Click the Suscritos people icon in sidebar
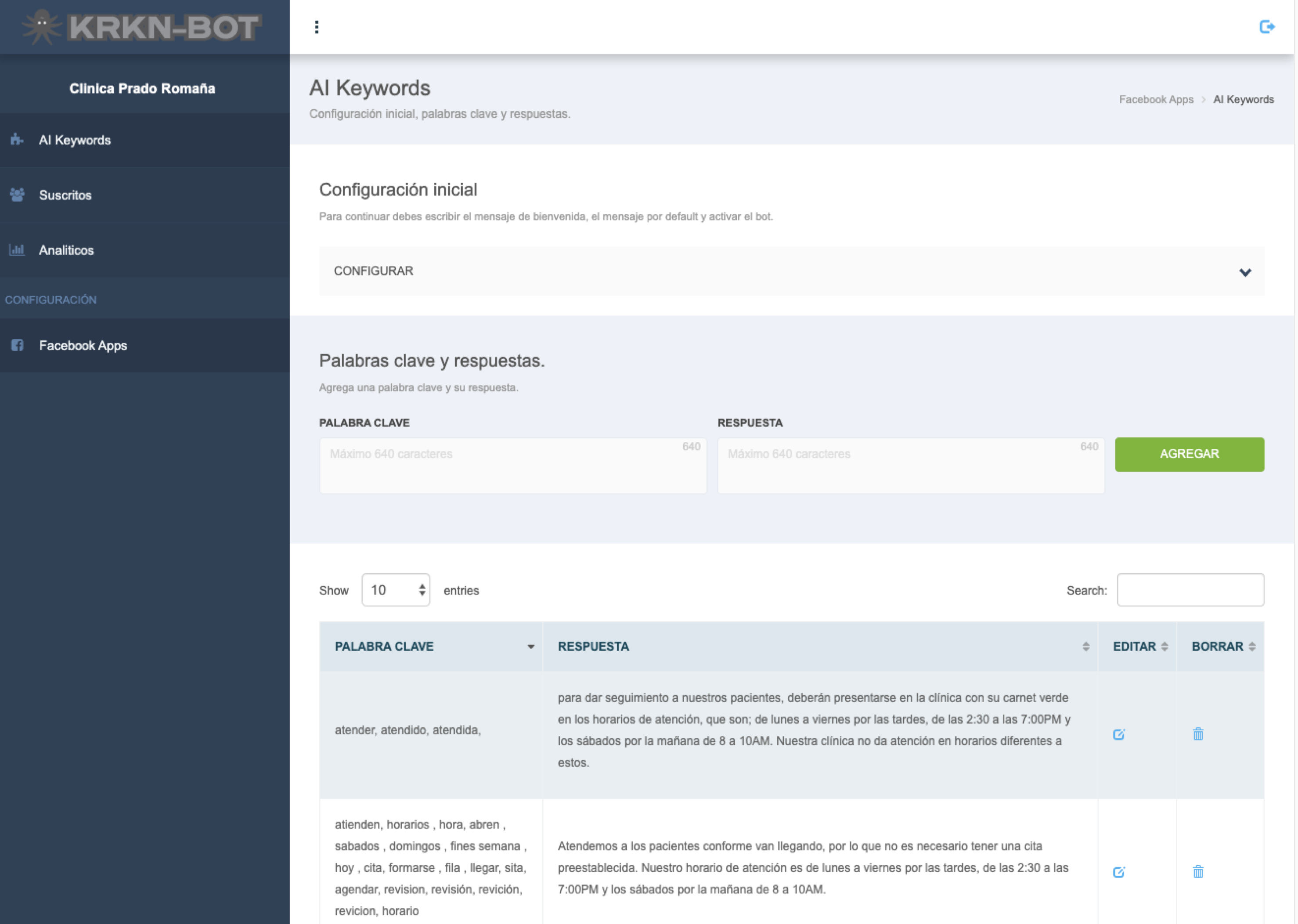Viewport: 1298px width, 924px height. 17,195
